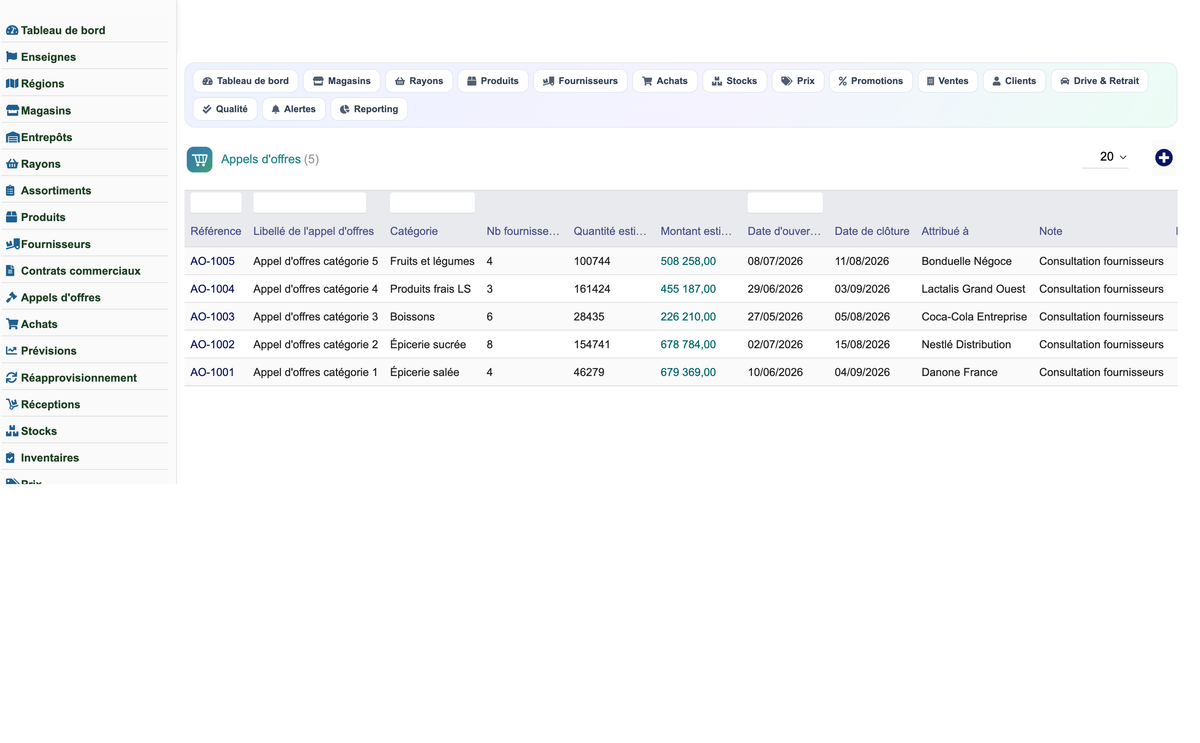
Task: Switch to Rayons top tab
Action: [x=419, y=81]
